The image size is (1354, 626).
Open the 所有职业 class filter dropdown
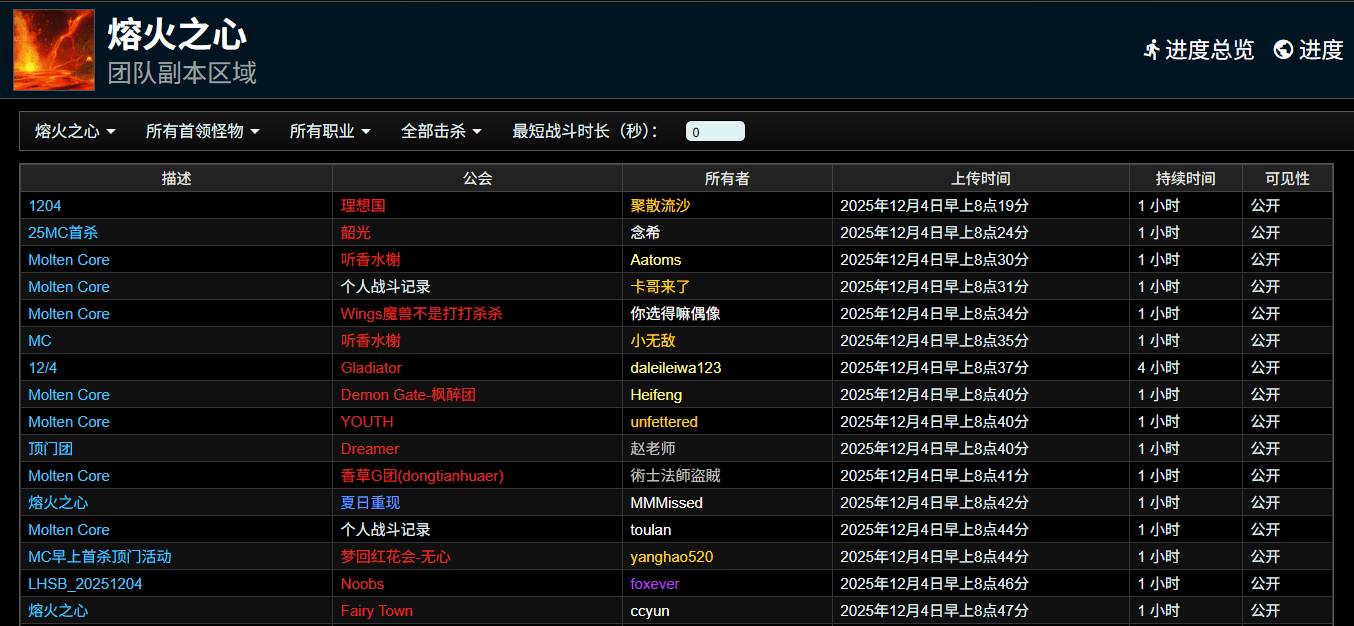pyautogui.click(x=330, y=131)
